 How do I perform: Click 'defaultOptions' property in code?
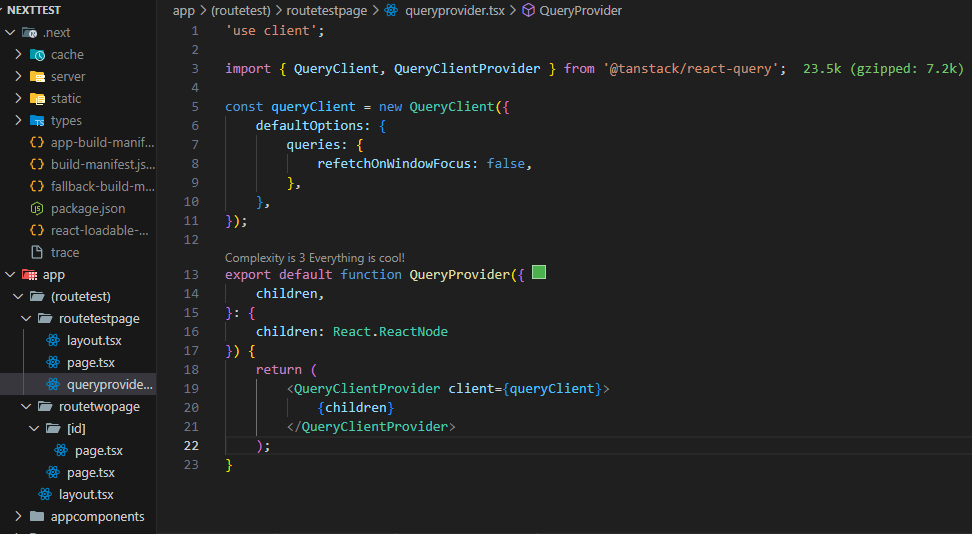(x=309, y=125)
